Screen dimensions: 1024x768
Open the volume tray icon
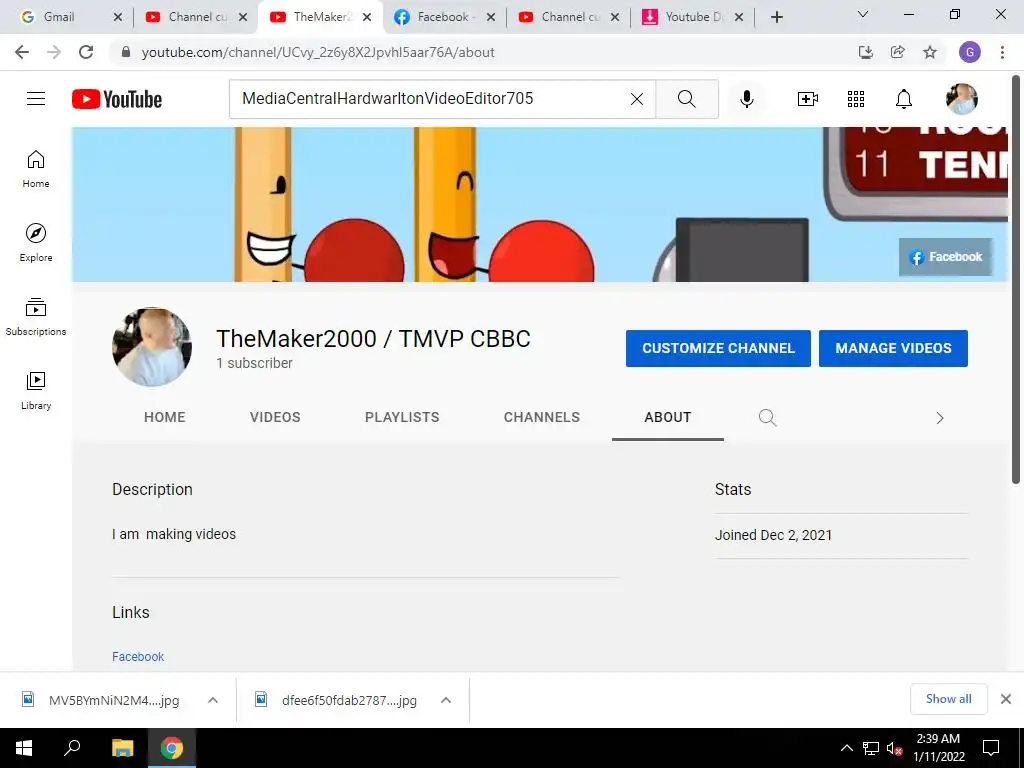pyautogui.click(x=894, y=748)
